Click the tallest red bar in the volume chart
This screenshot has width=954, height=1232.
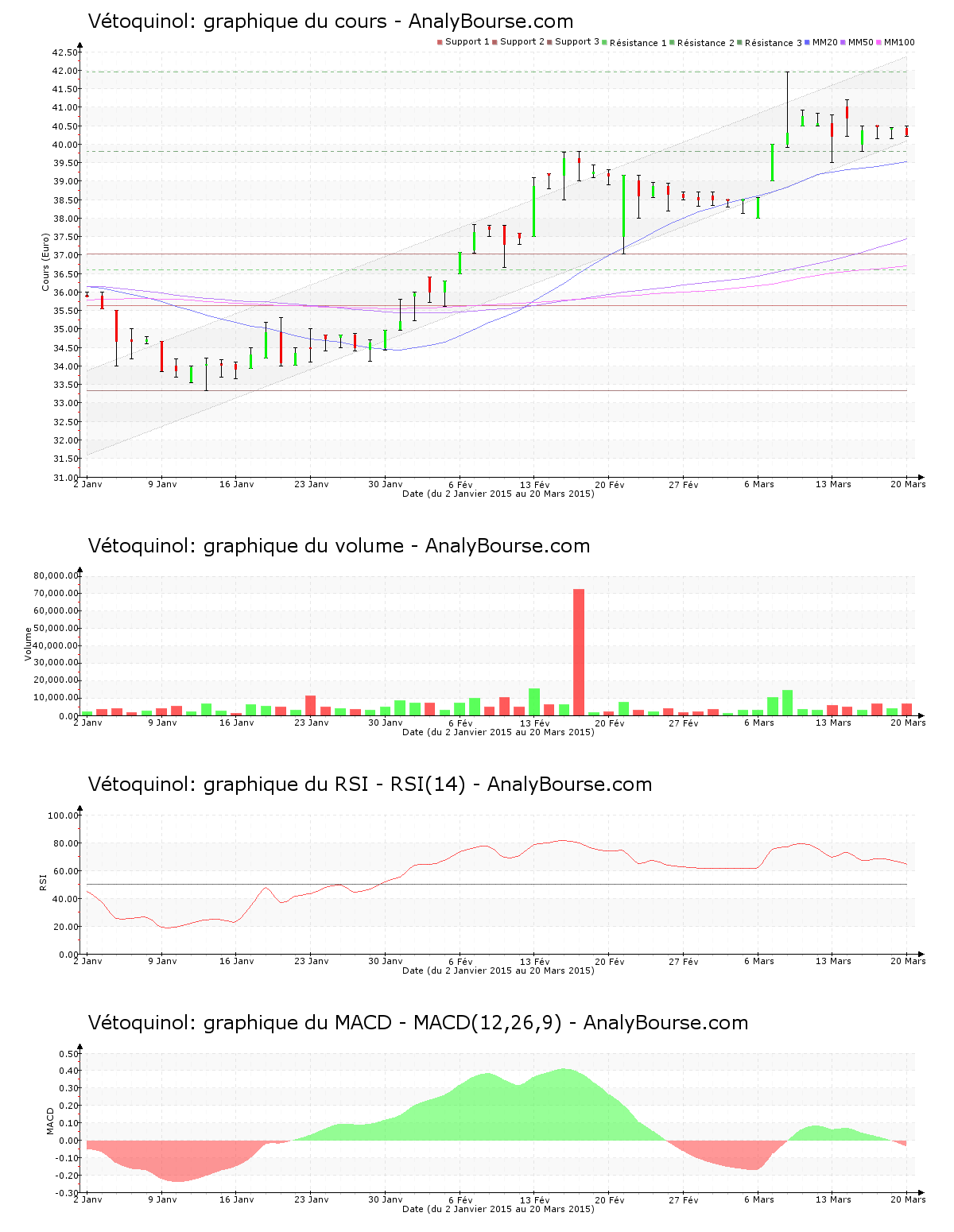[x=579, y=652]
